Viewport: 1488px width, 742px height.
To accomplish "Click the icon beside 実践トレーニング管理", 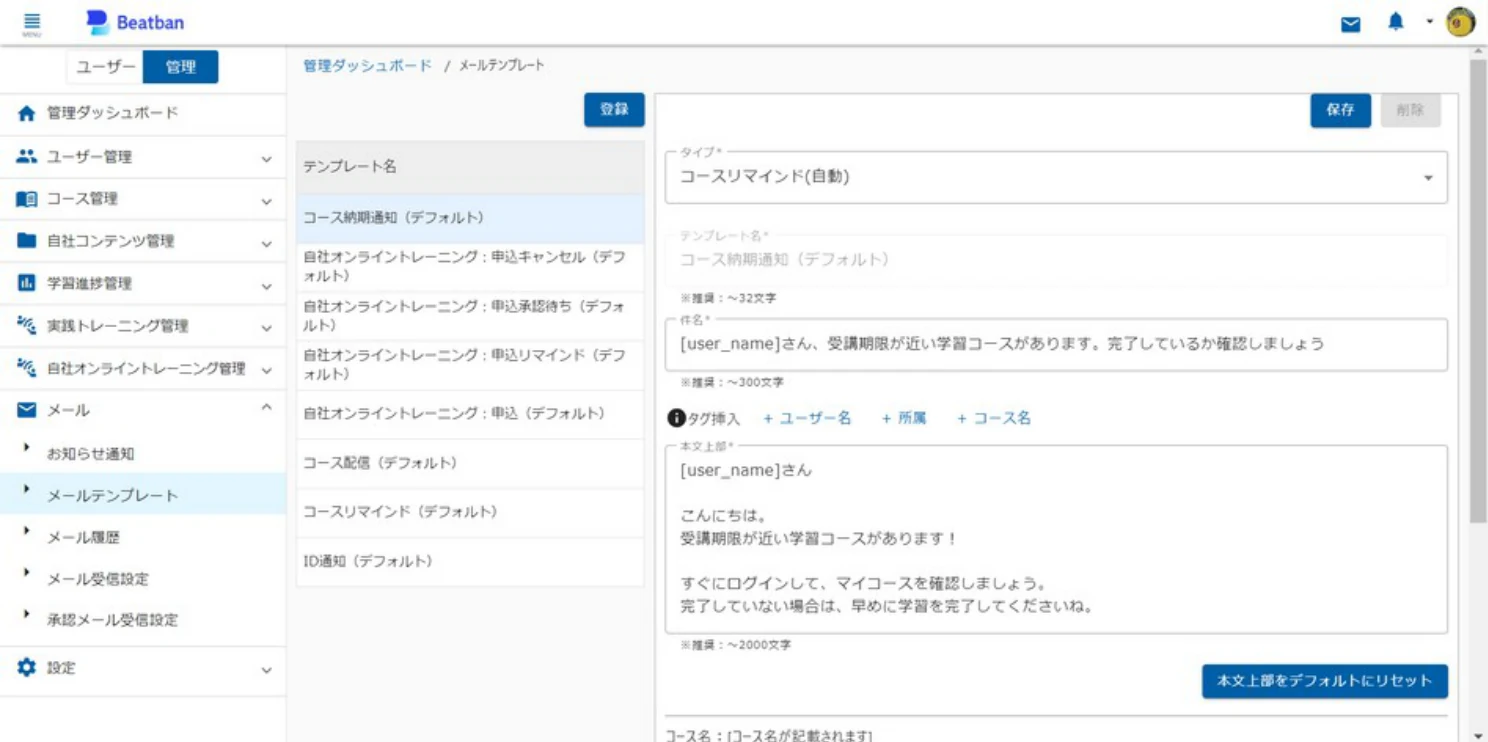I will point(27,326).
